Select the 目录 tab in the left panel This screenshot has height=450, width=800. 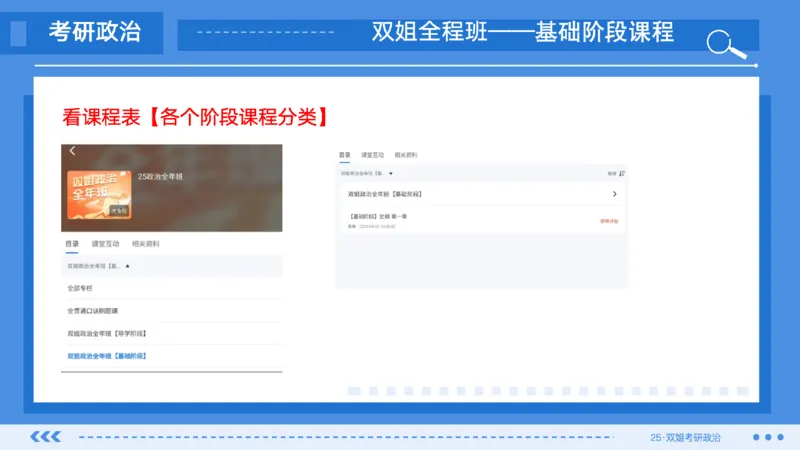72,244
